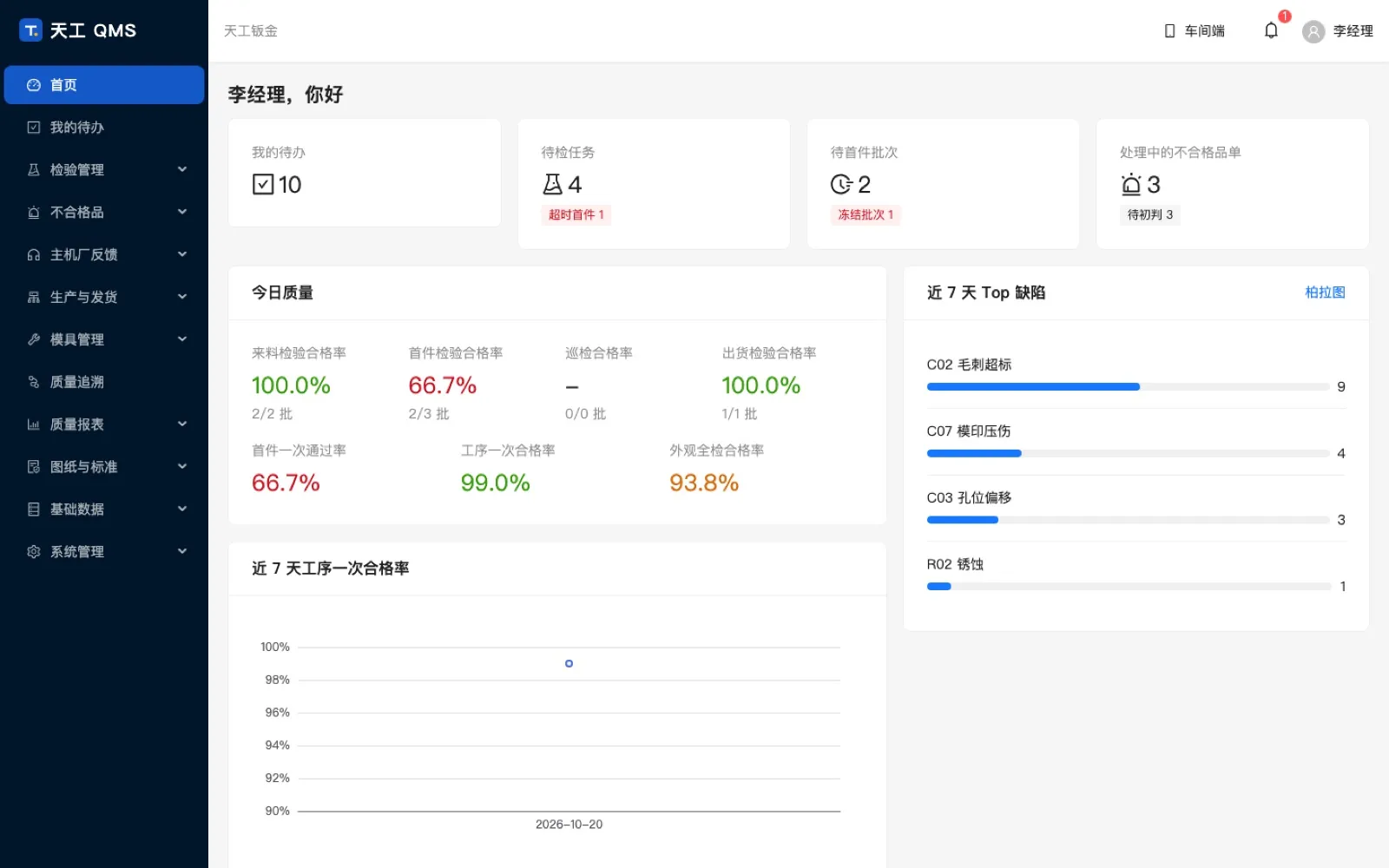Click the 天工 QMS logo icon
The height and width of the screenshot is (868, 1389).
click(x=30, y=30)
